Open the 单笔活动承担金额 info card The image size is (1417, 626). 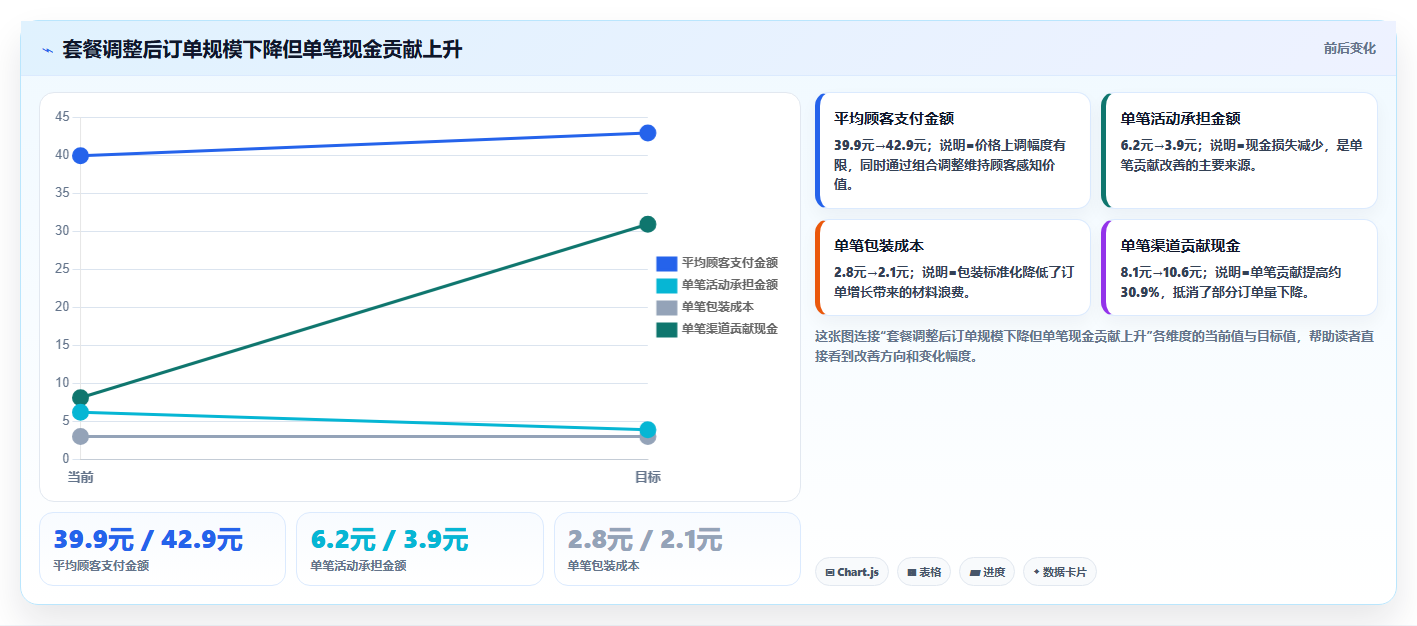pos(1239,150)
